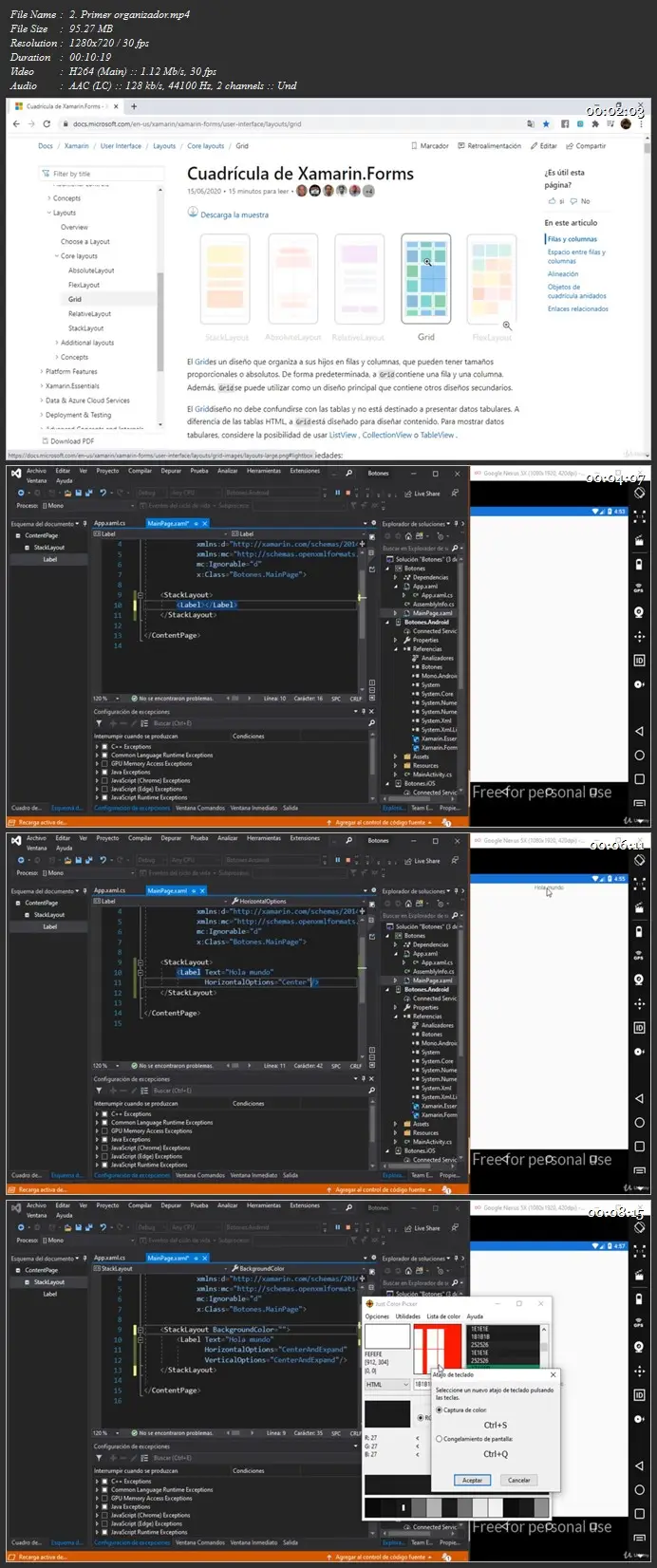Click the white color preview box in Color Picker
The image size is (657, 1568).
point(387,1336)
